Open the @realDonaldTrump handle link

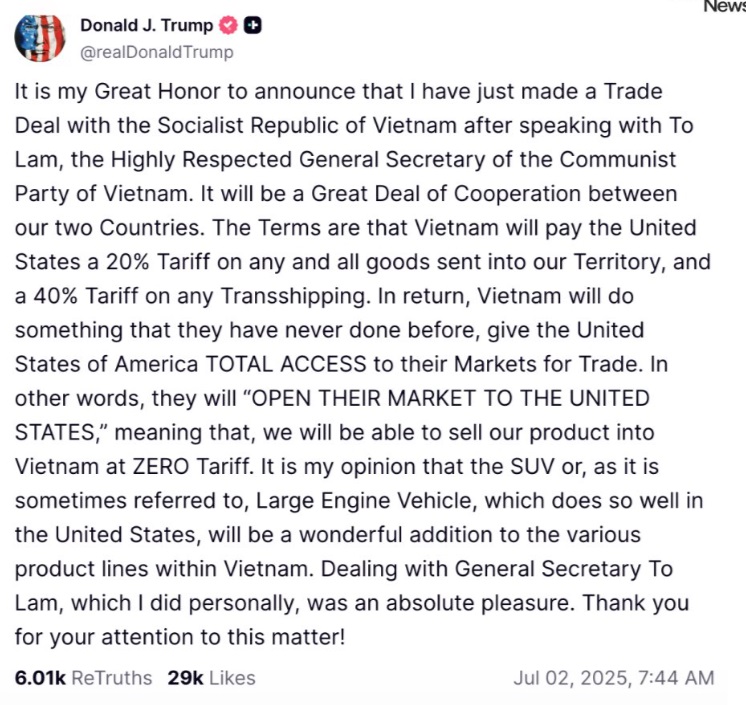[x=156, y=52]
